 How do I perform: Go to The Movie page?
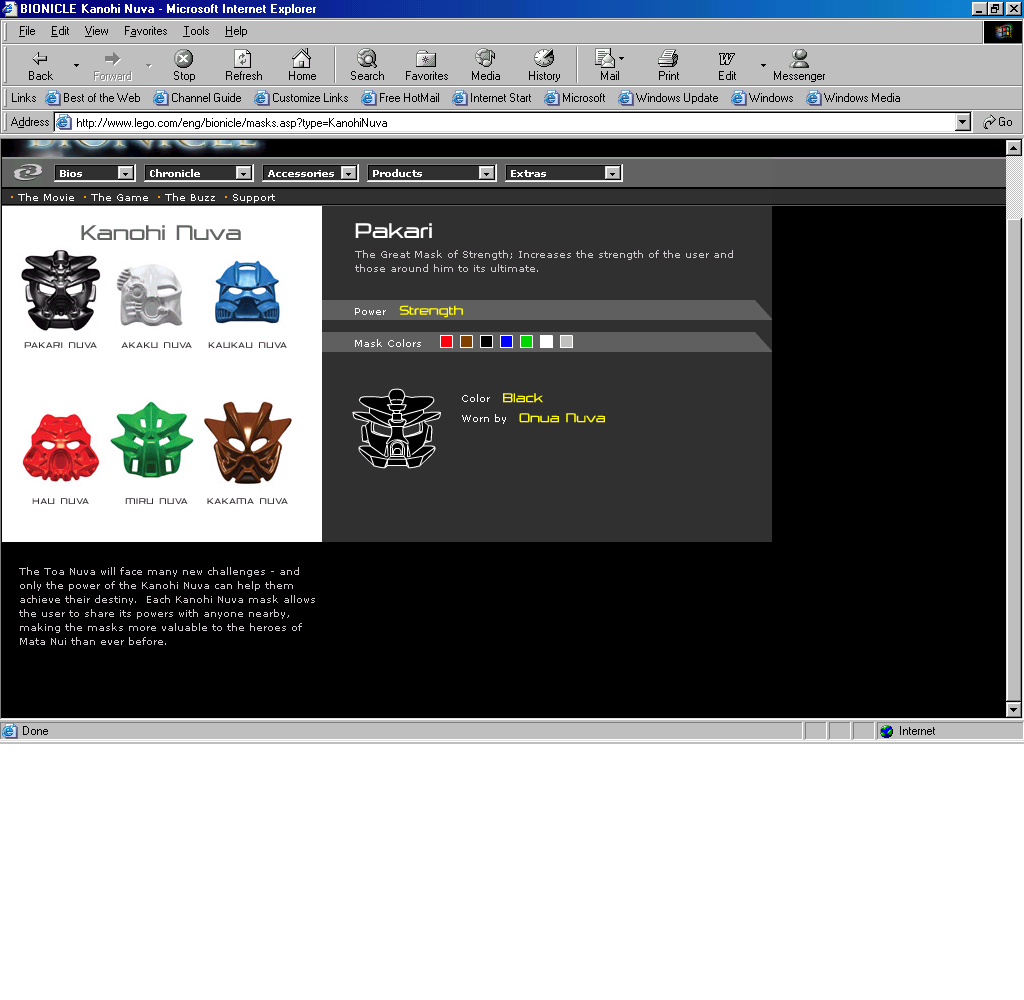(46, 197)
